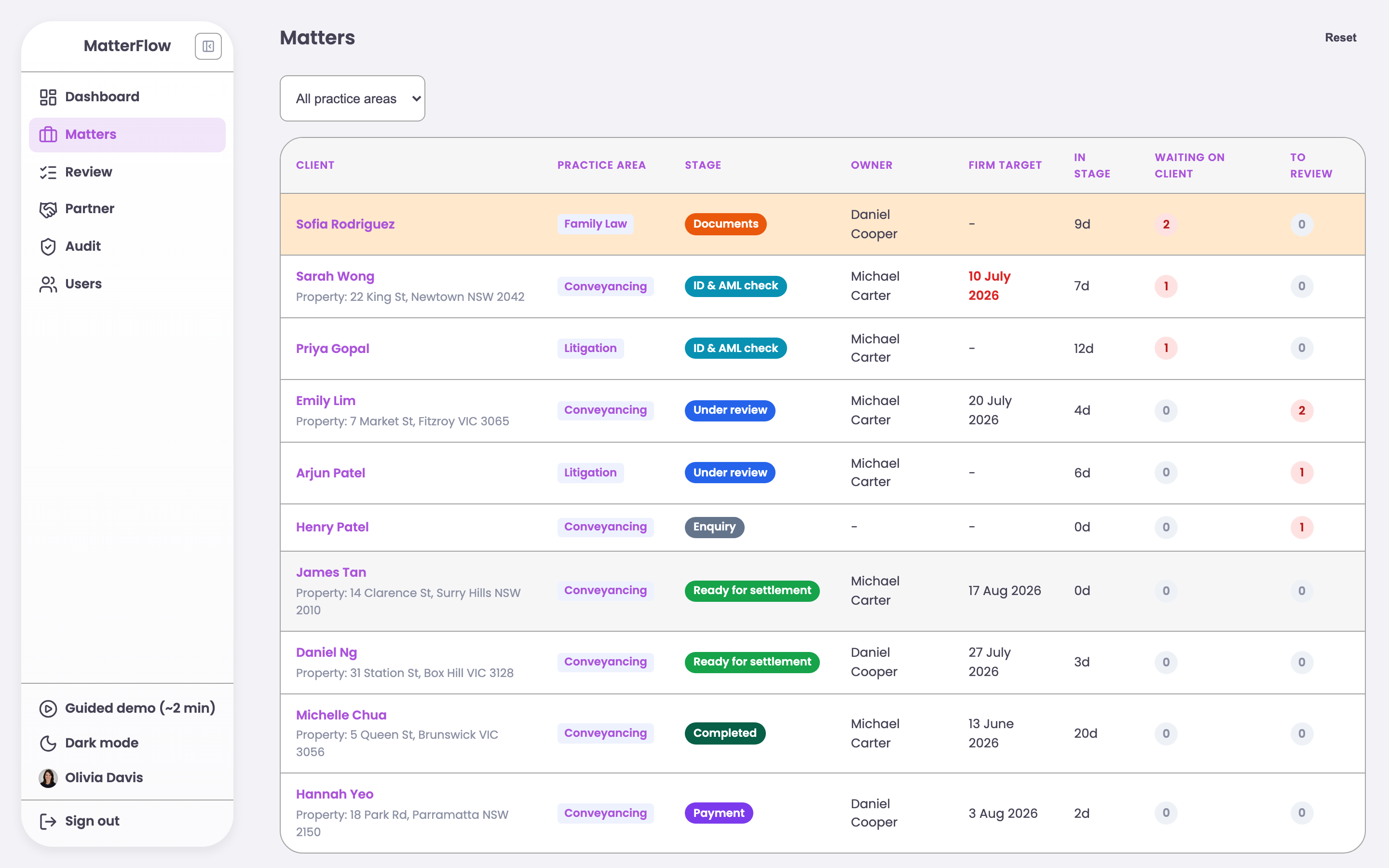Toggle Dark mode
Image resolution: width=1389 pixels, height=868 pixels.
127,743
